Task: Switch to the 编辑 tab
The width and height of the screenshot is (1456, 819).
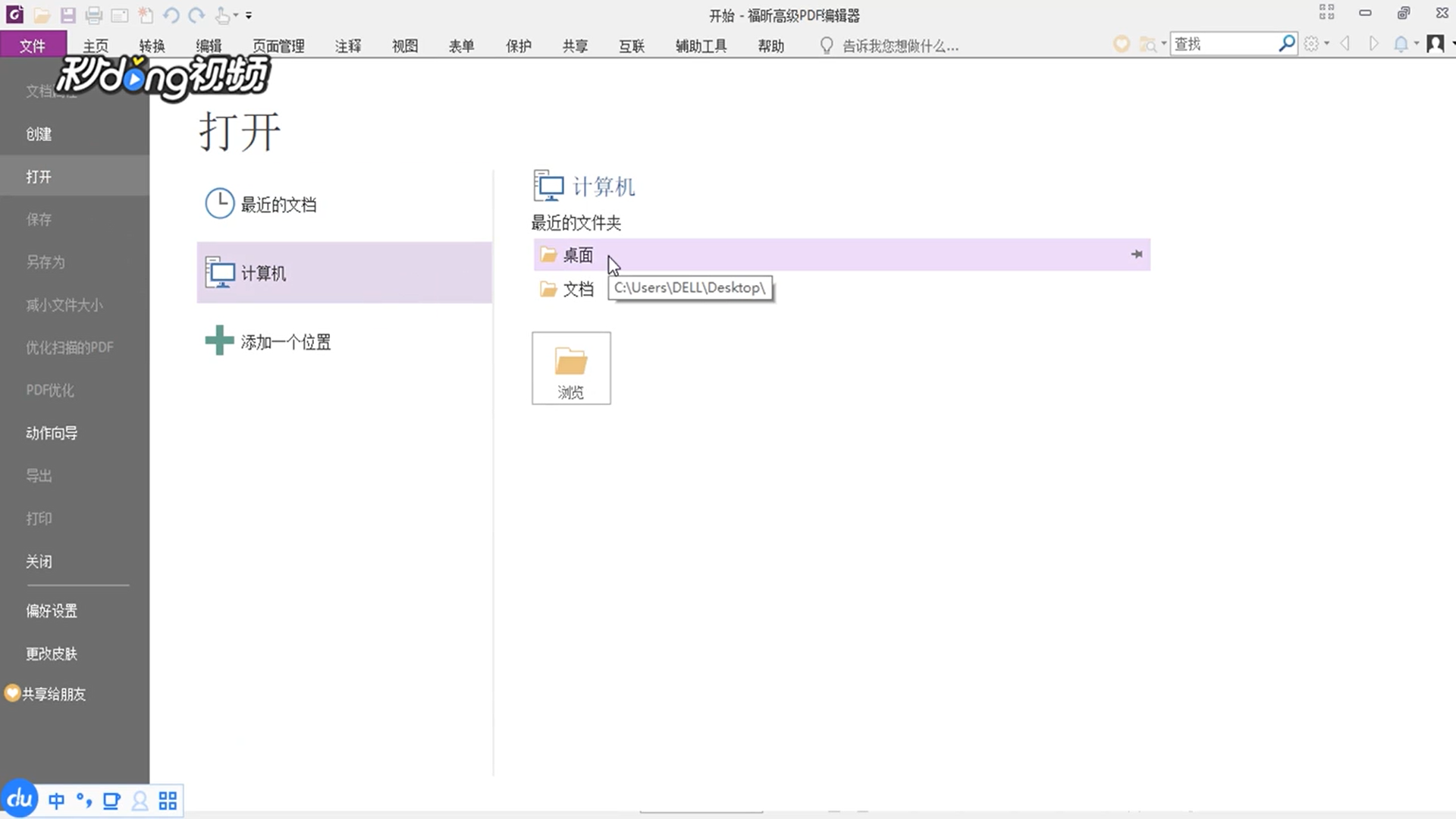Action: click(x=209, y=45)
